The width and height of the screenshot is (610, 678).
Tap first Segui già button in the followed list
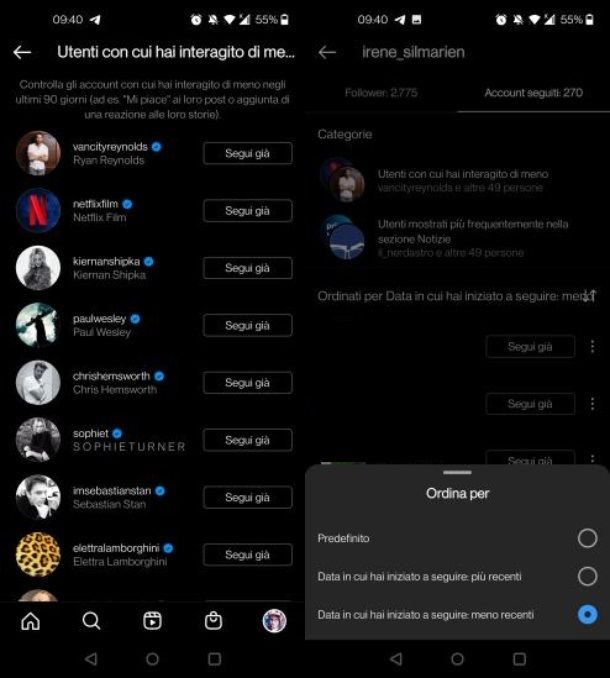(530, 346)
